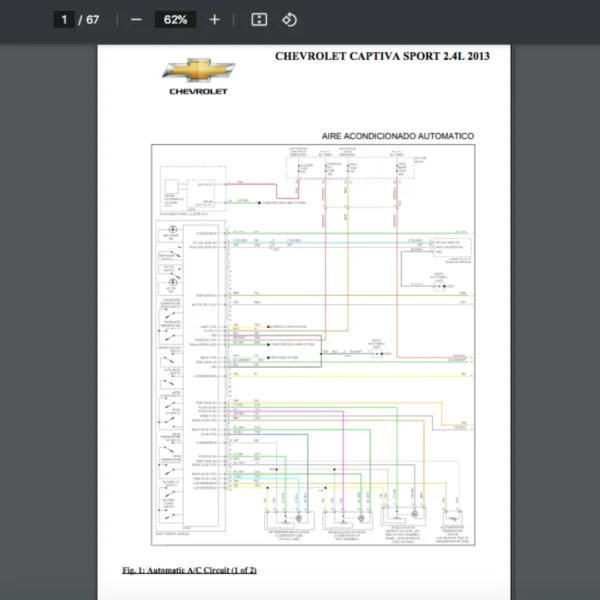Screen dimensions: 600x600
Task: Click the leftmost actuator box at diagram bottom
Action: (x=292, y=520)
